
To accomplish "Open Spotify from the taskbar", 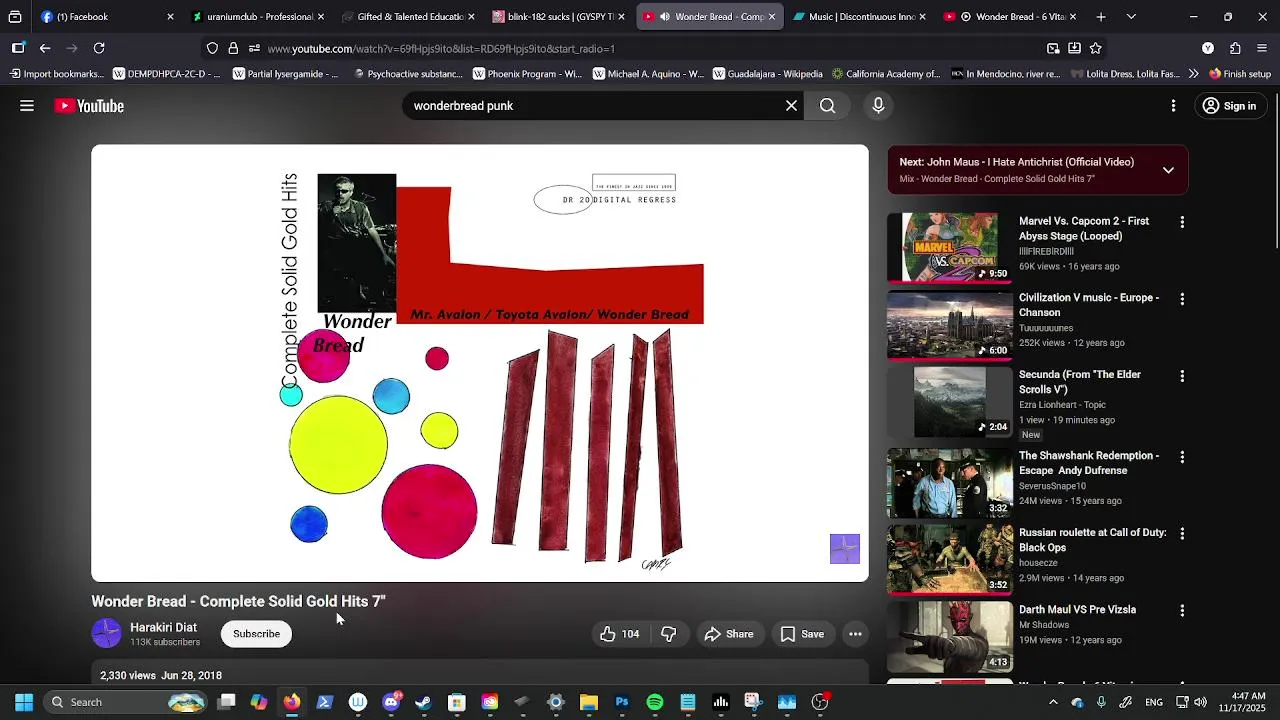I will click(655, 702).
